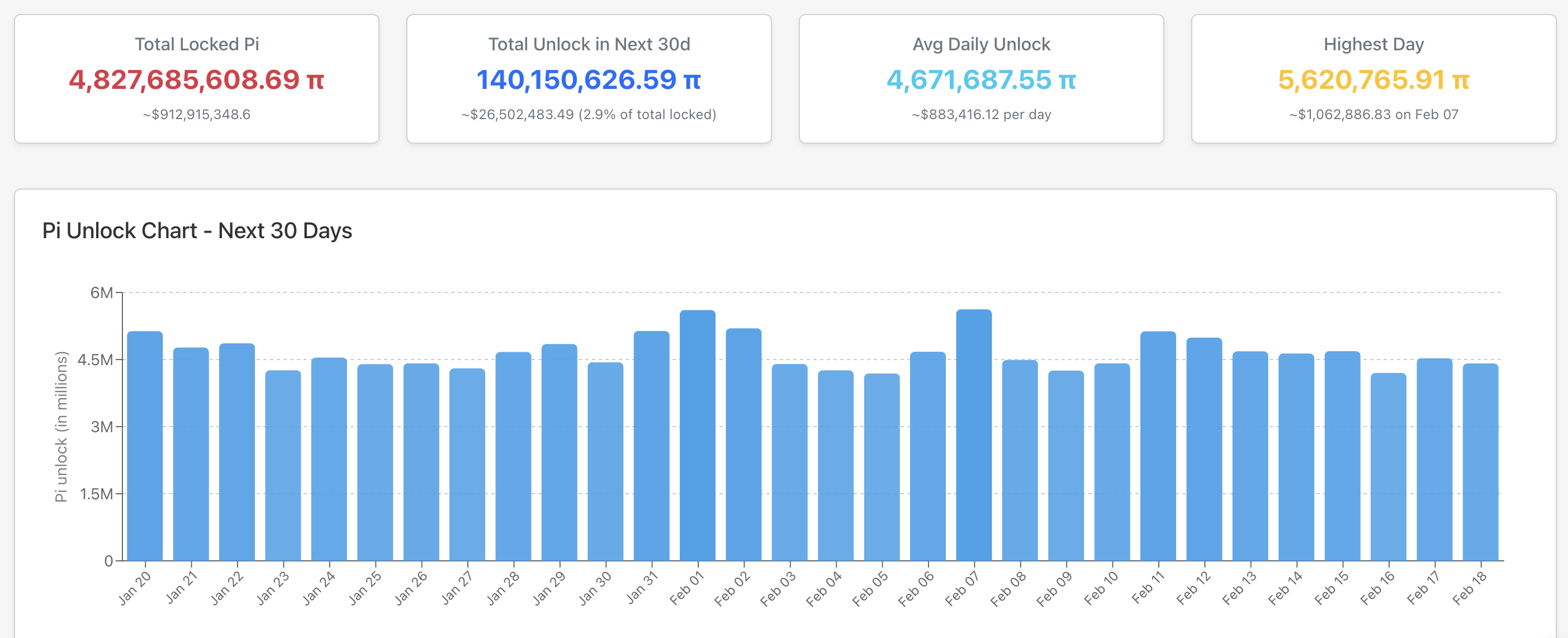
Task: Click the Total Unlock in Next 30d value
Action: [588, 80]
